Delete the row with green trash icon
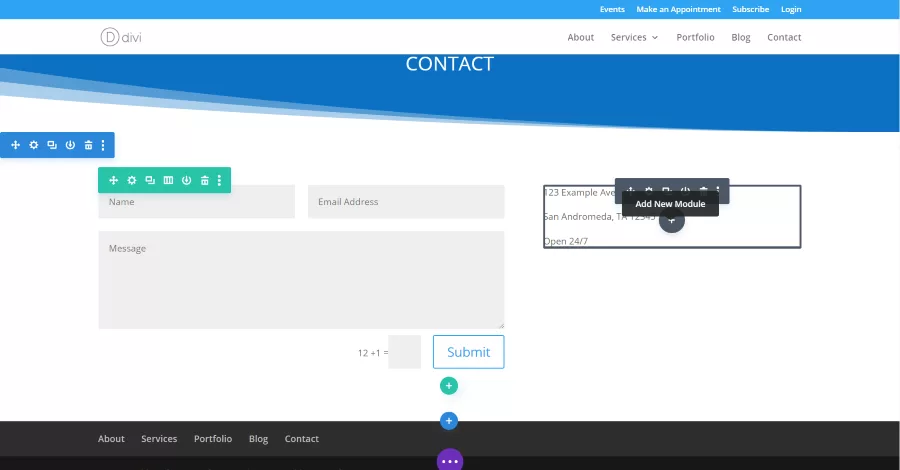 click(205, 180)
